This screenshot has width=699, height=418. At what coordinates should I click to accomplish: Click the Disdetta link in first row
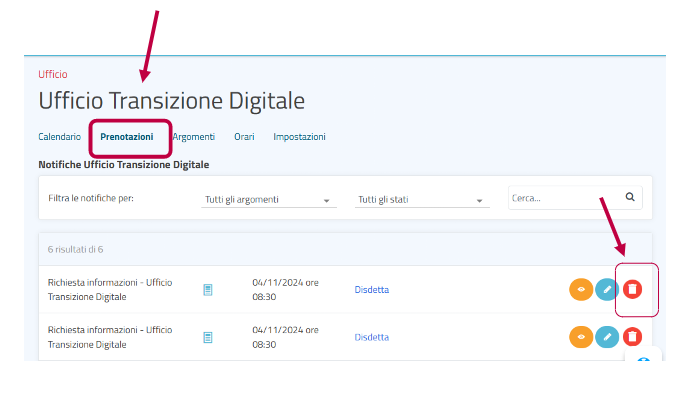point(371,290)
